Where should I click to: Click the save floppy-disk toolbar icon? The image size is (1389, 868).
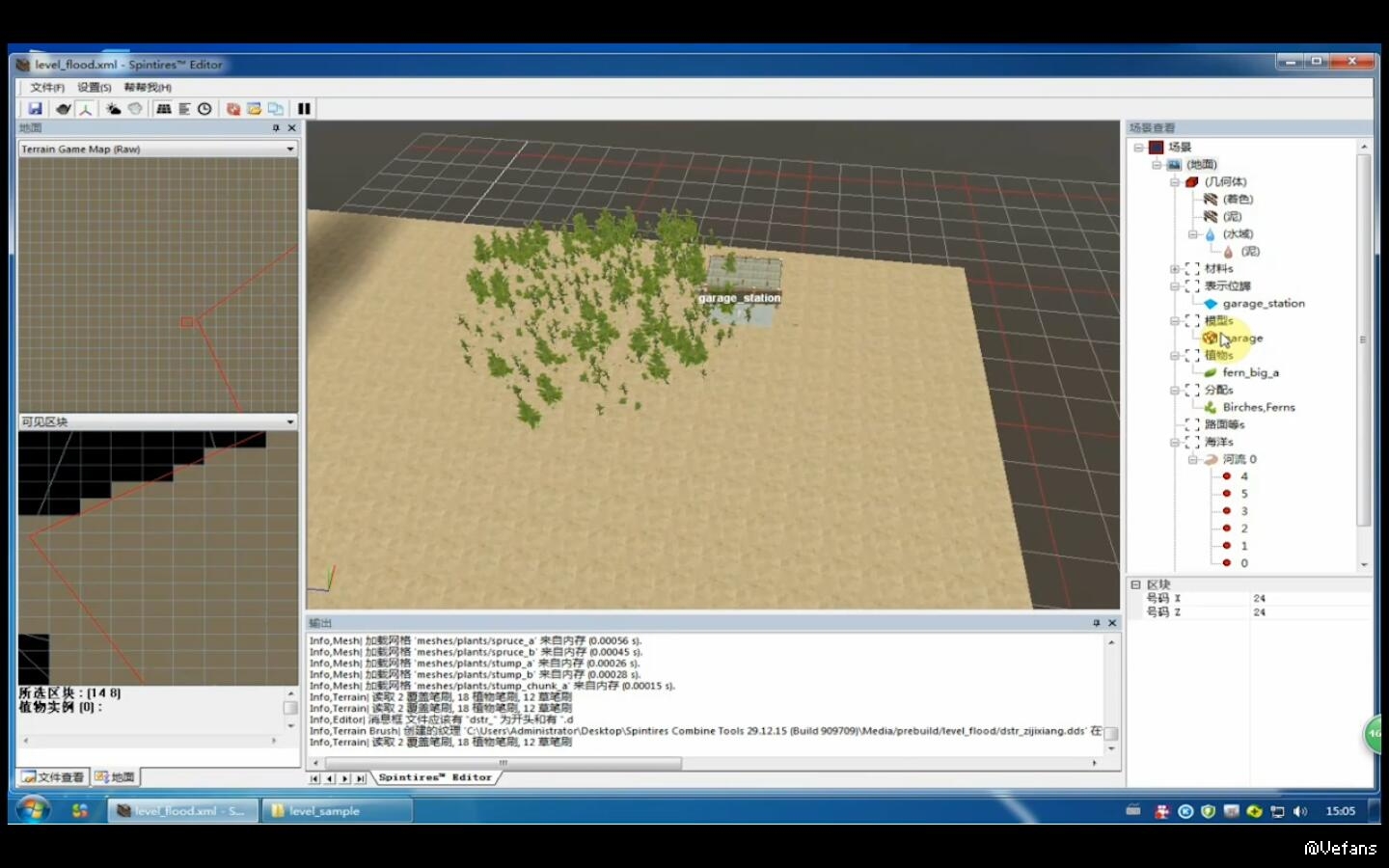[x=35, y=109]
